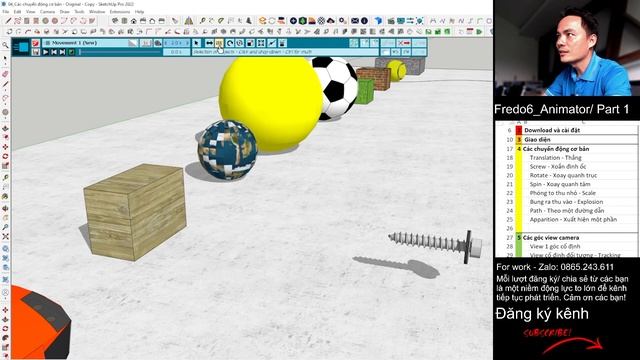Select the Translation movement icon in Animator toolbar

point(209,43)
